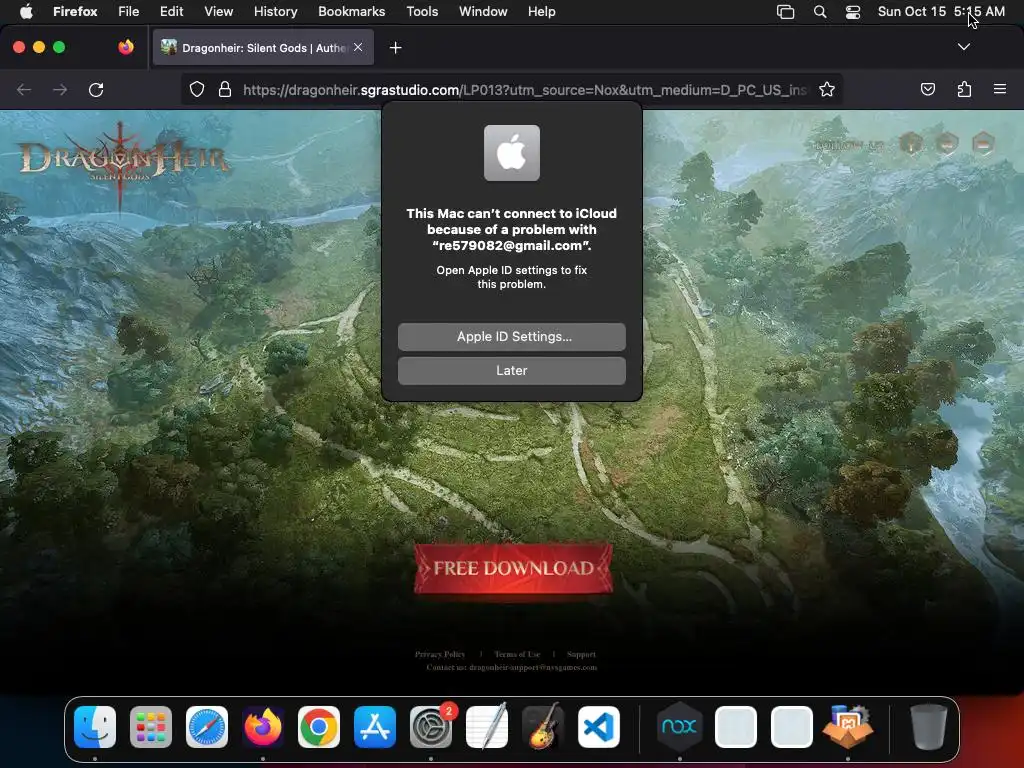Open the Window menu
Screen dimensions: 1024x768
pos(483,12)
